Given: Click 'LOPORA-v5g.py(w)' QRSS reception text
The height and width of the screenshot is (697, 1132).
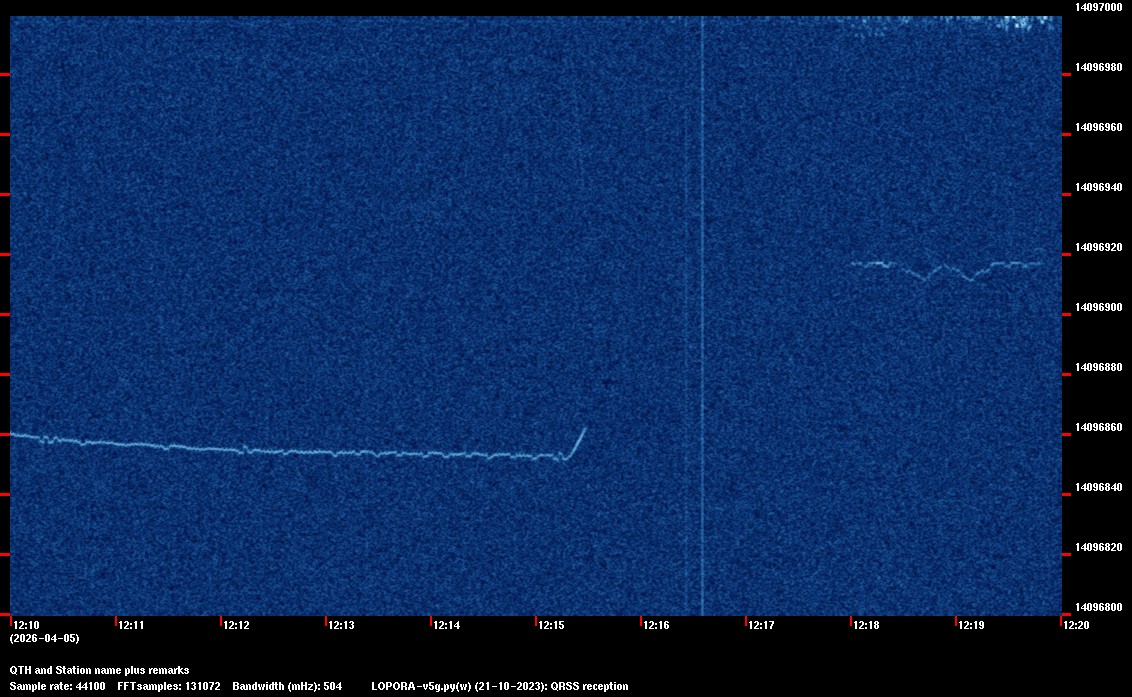Looking at the screenshot, I should pyautogui.click(x=500, y=686).
